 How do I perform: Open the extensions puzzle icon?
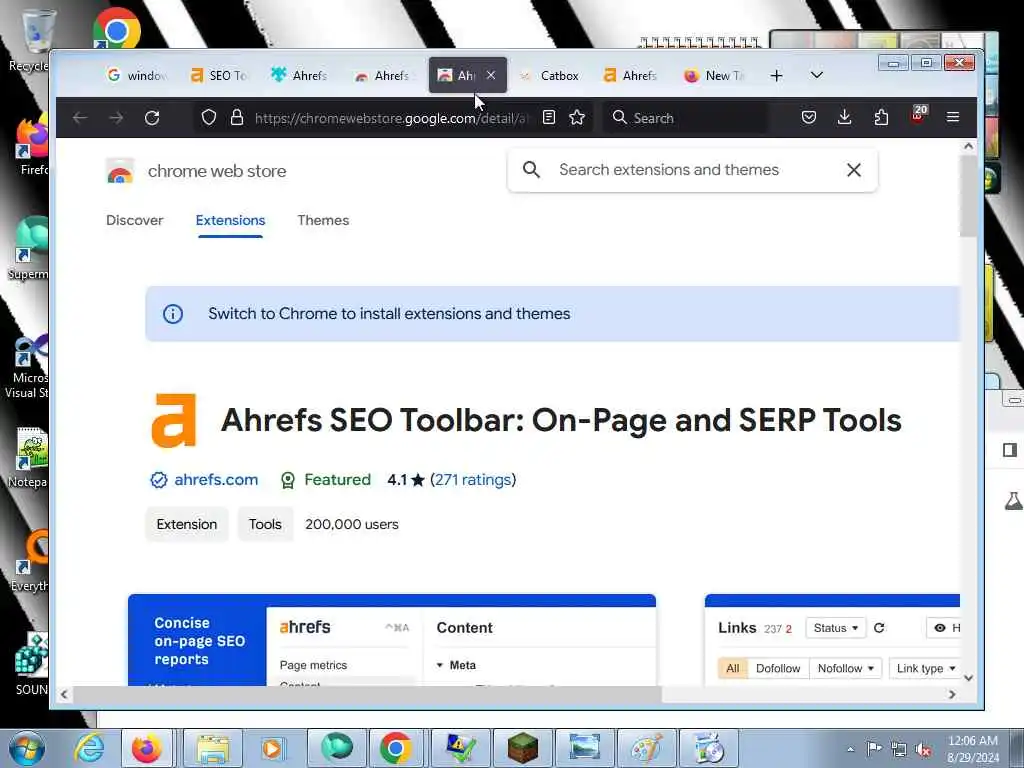point(881,118)
